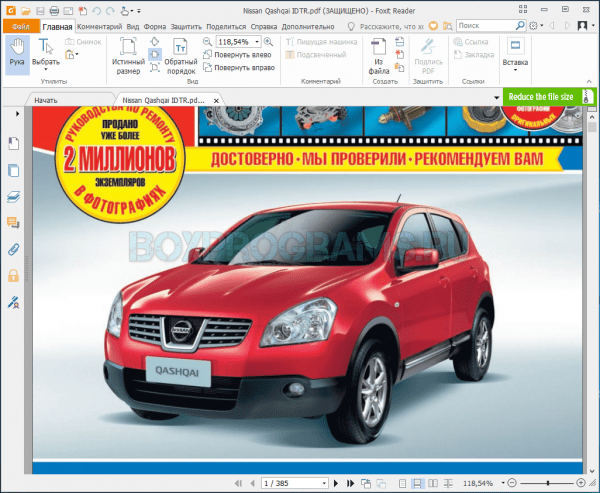Open the Digital signatures panel in sidebar
The width and height of the screenshot is (600, 493).
(x=13, y=302)
